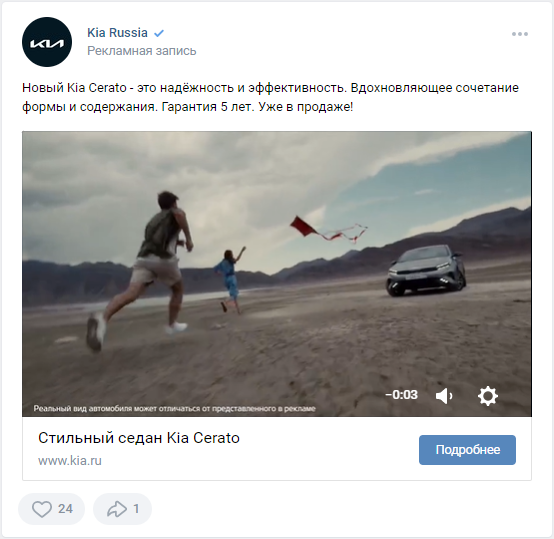Click the Подробнее button
Viewport: 554px width, 539px height.
[467, 450]
